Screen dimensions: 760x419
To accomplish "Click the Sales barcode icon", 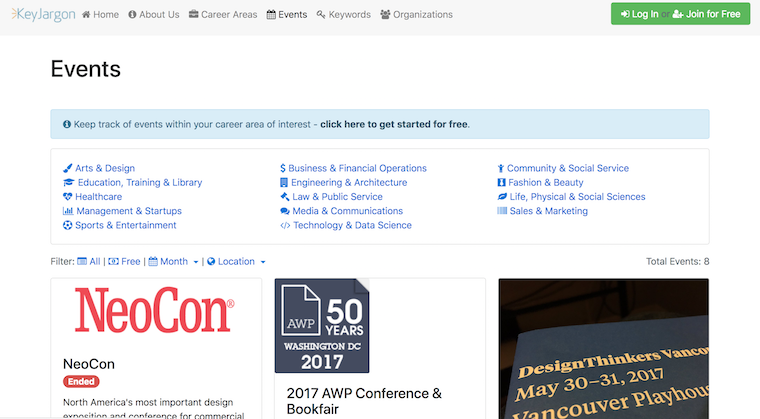I will coord(502,211).
